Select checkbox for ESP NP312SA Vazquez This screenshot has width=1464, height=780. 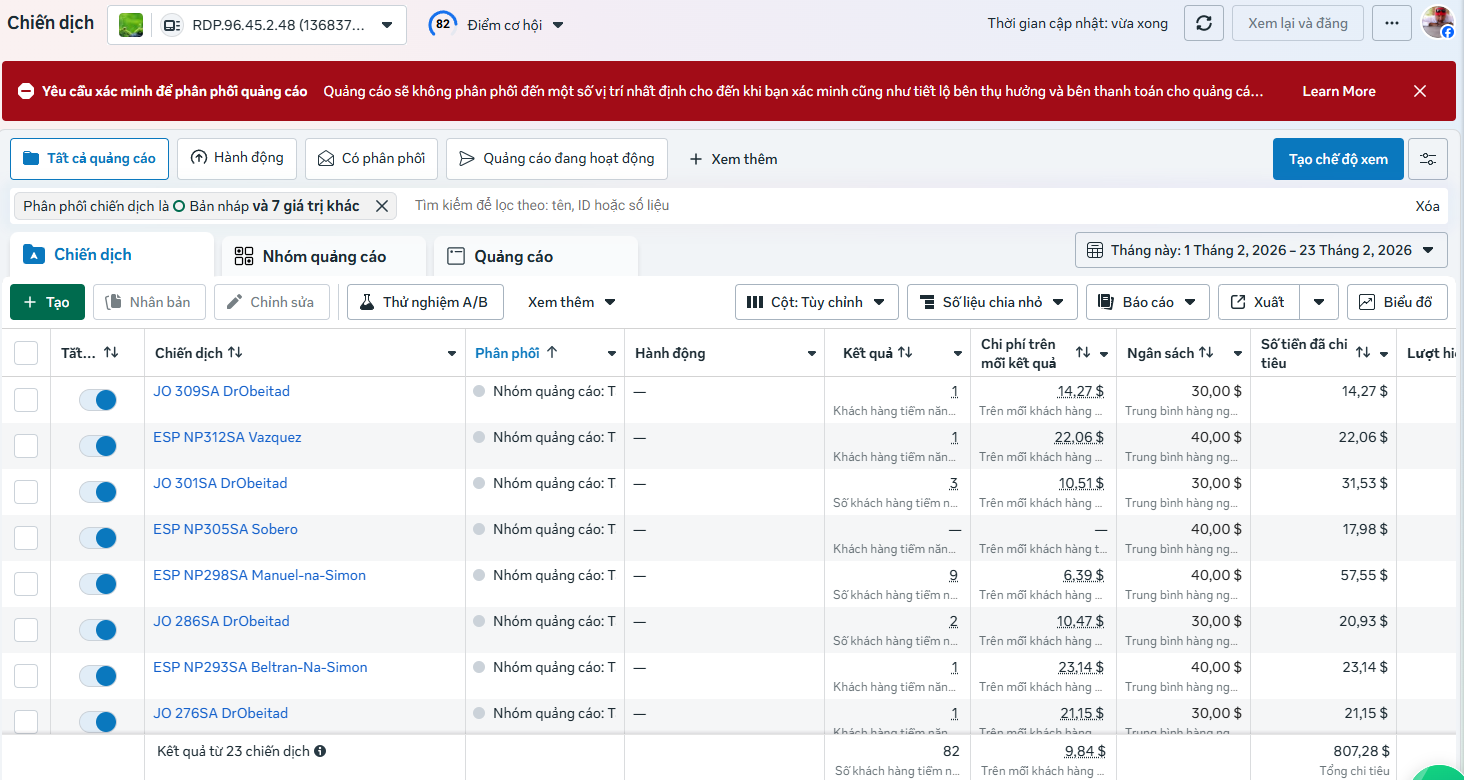point(26,446)
